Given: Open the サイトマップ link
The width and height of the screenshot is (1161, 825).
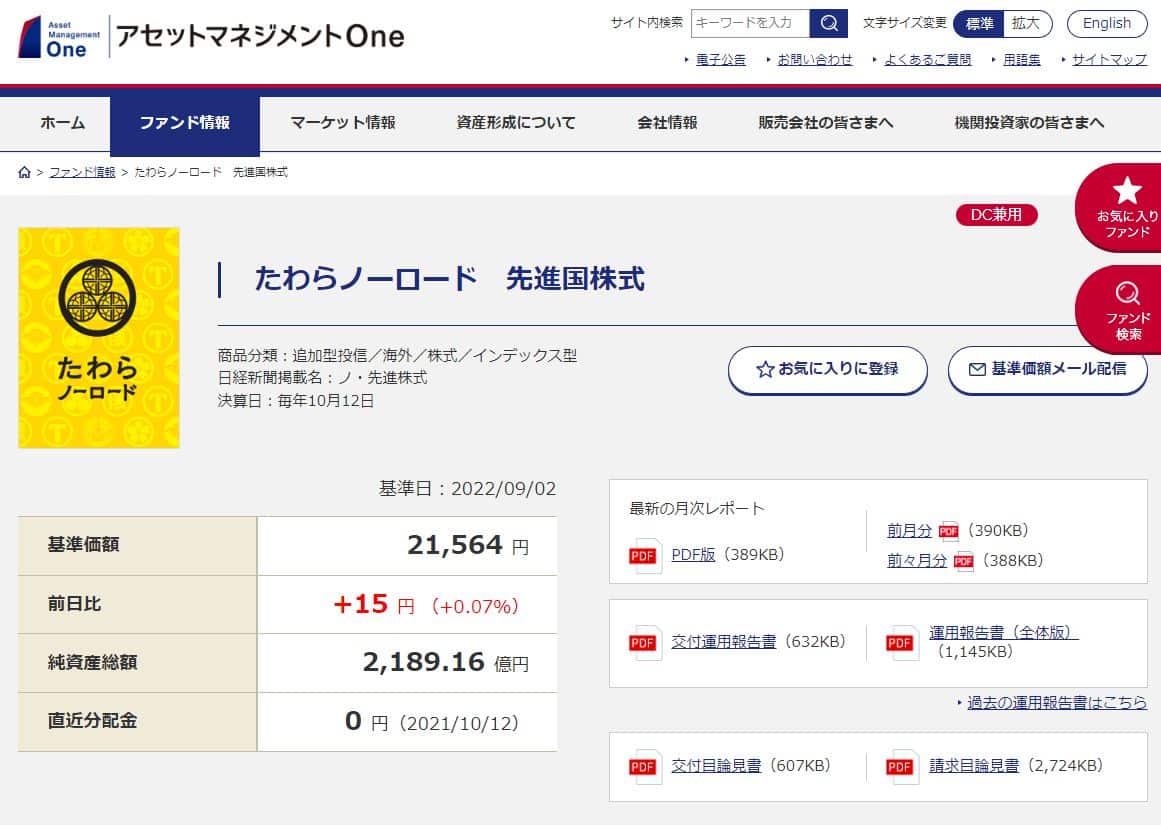Looking at the screenshot, I should pos(1109,60).
